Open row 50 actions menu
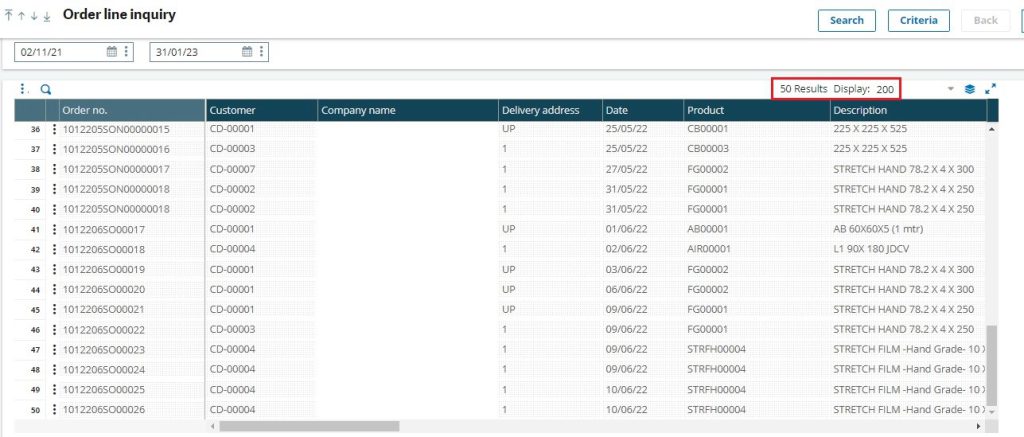Viewport: 1024px width, 437px height. 54,410
